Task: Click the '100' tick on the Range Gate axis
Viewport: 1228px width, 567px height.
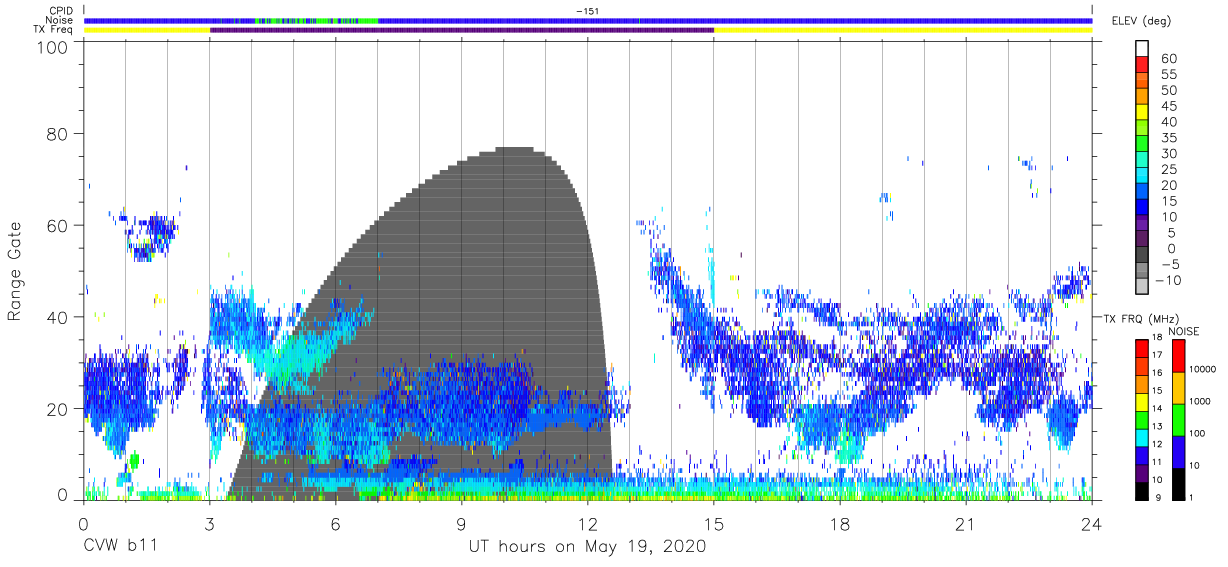Action: coord(54,47)
